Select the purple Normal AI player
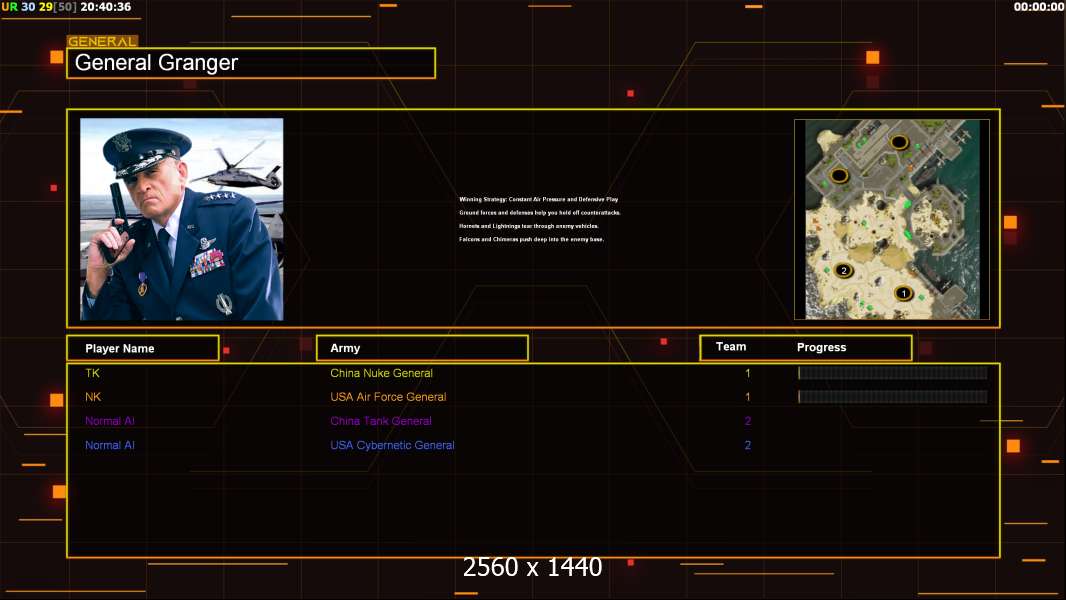 click(109, 421)
